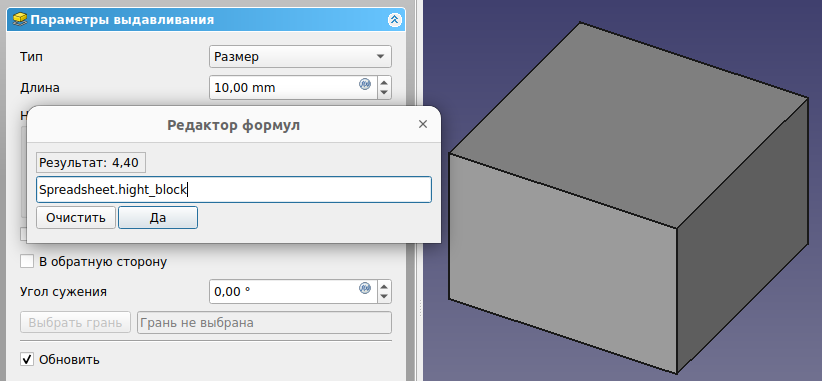Decrease Угол сужения with the down arrow
The image size is (822, 381).
click(x=384, y=297)
